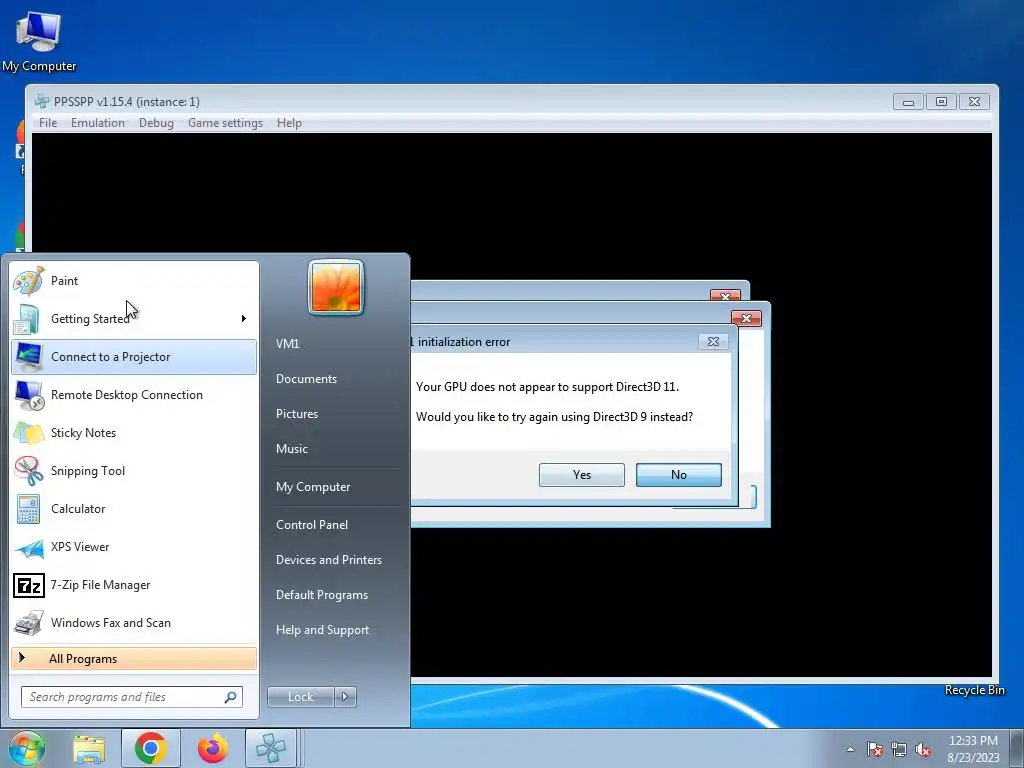Open Paint from the Start menu
1024x768 pixels.
[x=134, y=281]
